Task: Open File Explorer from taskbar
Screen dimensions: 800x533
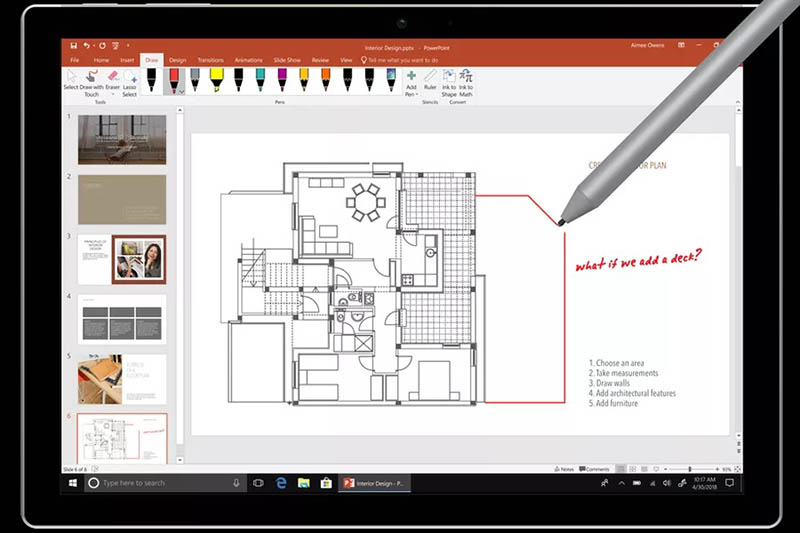Action: pyautogui.click(x=304, y=483)
